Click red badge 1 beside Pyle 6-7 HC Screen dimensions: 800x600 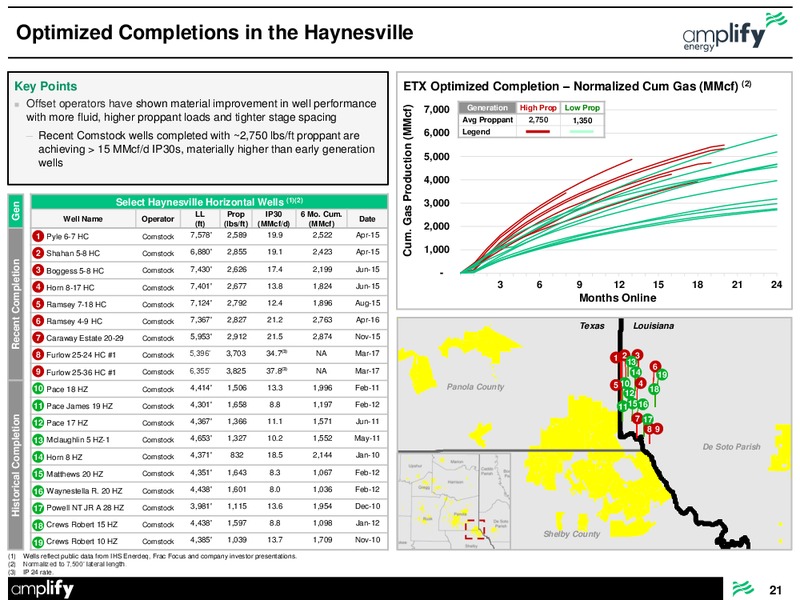38,236
